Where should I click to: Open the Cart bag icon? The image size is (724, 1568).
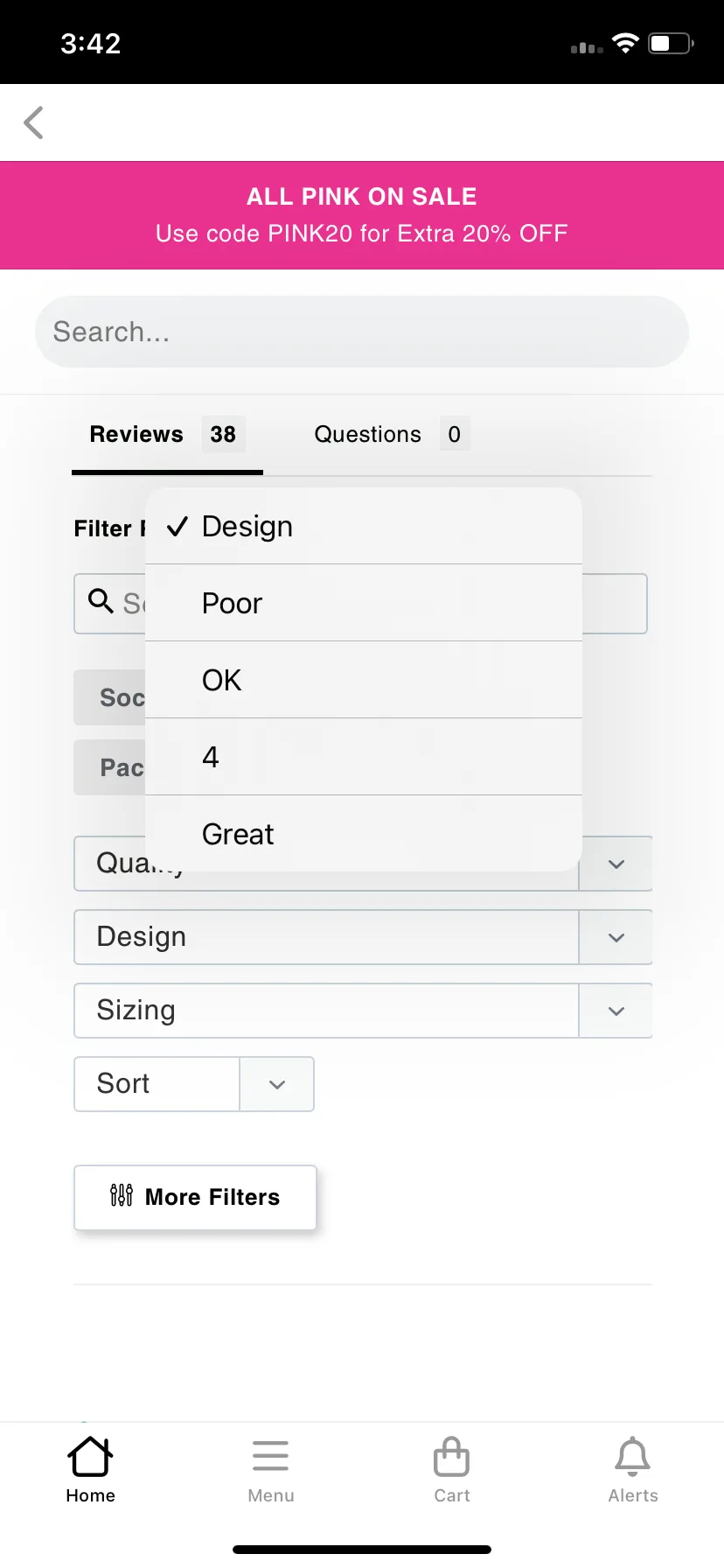click(x=452, y=1457)
